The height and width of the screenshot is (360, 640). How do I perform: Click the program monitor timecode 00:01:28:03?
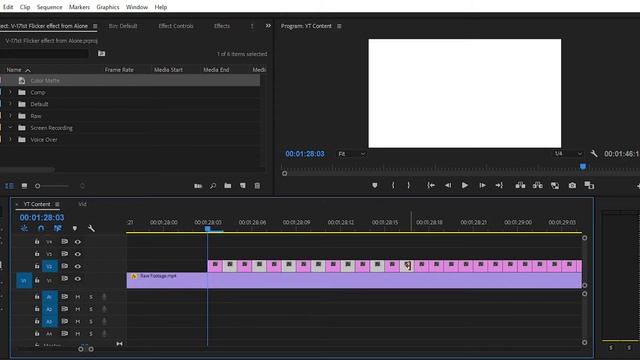pos(305,154)
